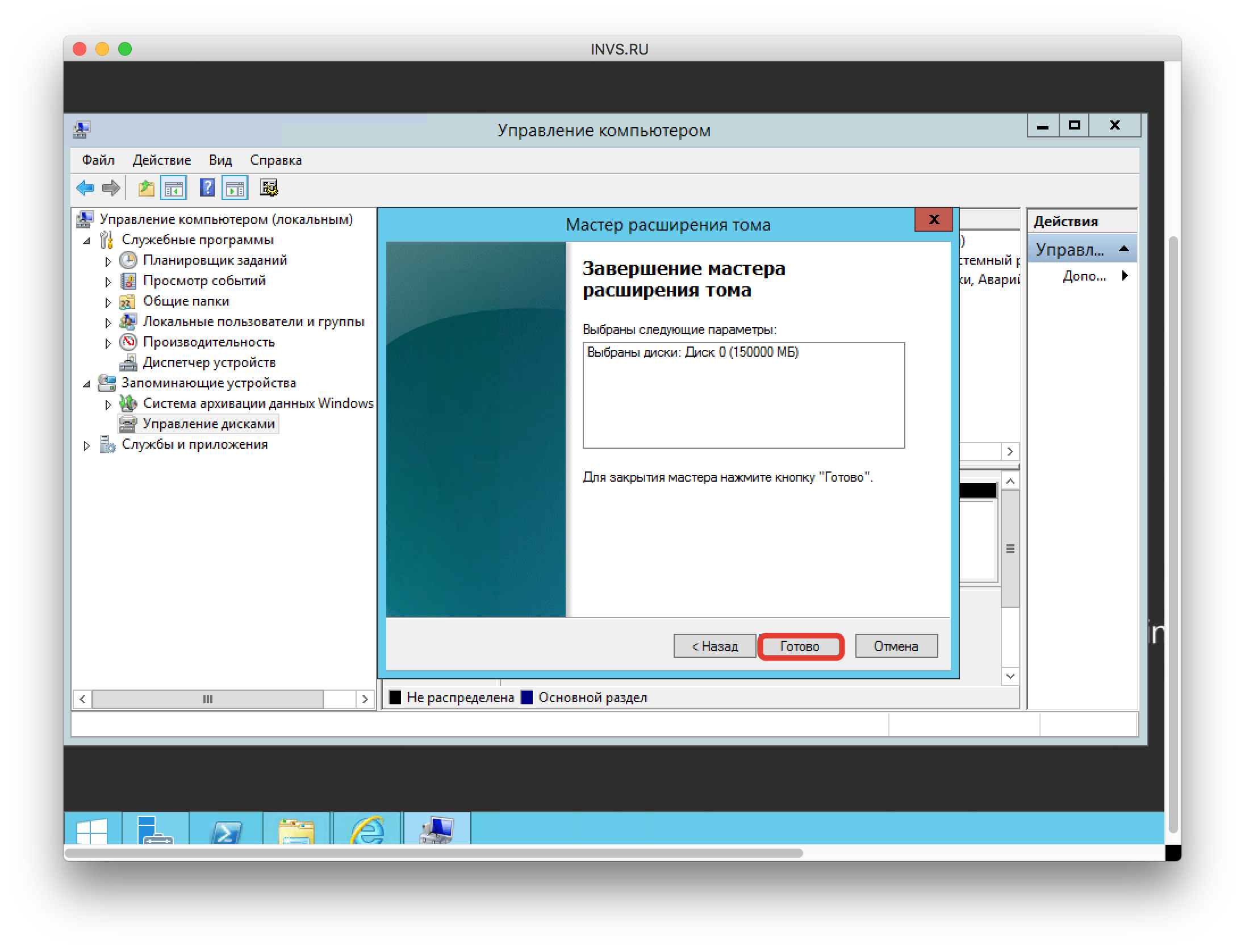Viewport: 1245px width, 952px height.
Task: Click the Local Users and Groups icon
Action: tap(128, 321)
